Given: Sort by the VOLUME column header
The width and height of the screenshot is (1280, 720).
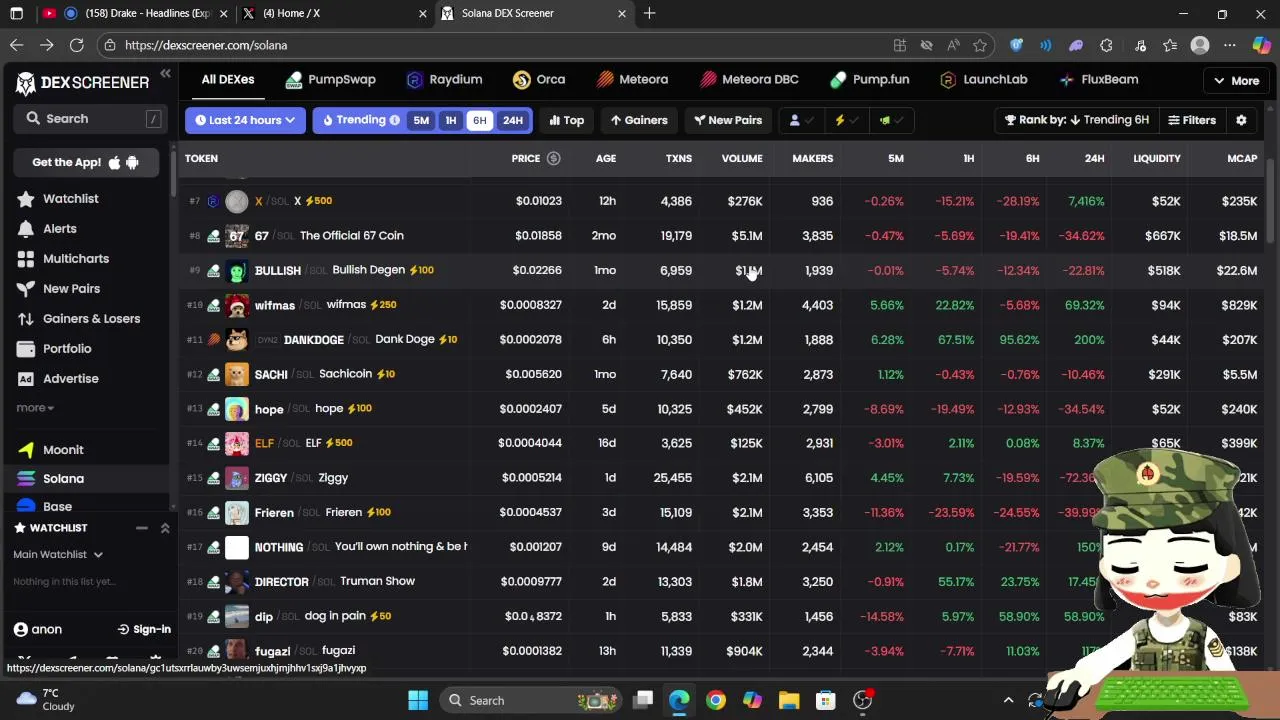Looking at the screenshot, I should [742, 158].
